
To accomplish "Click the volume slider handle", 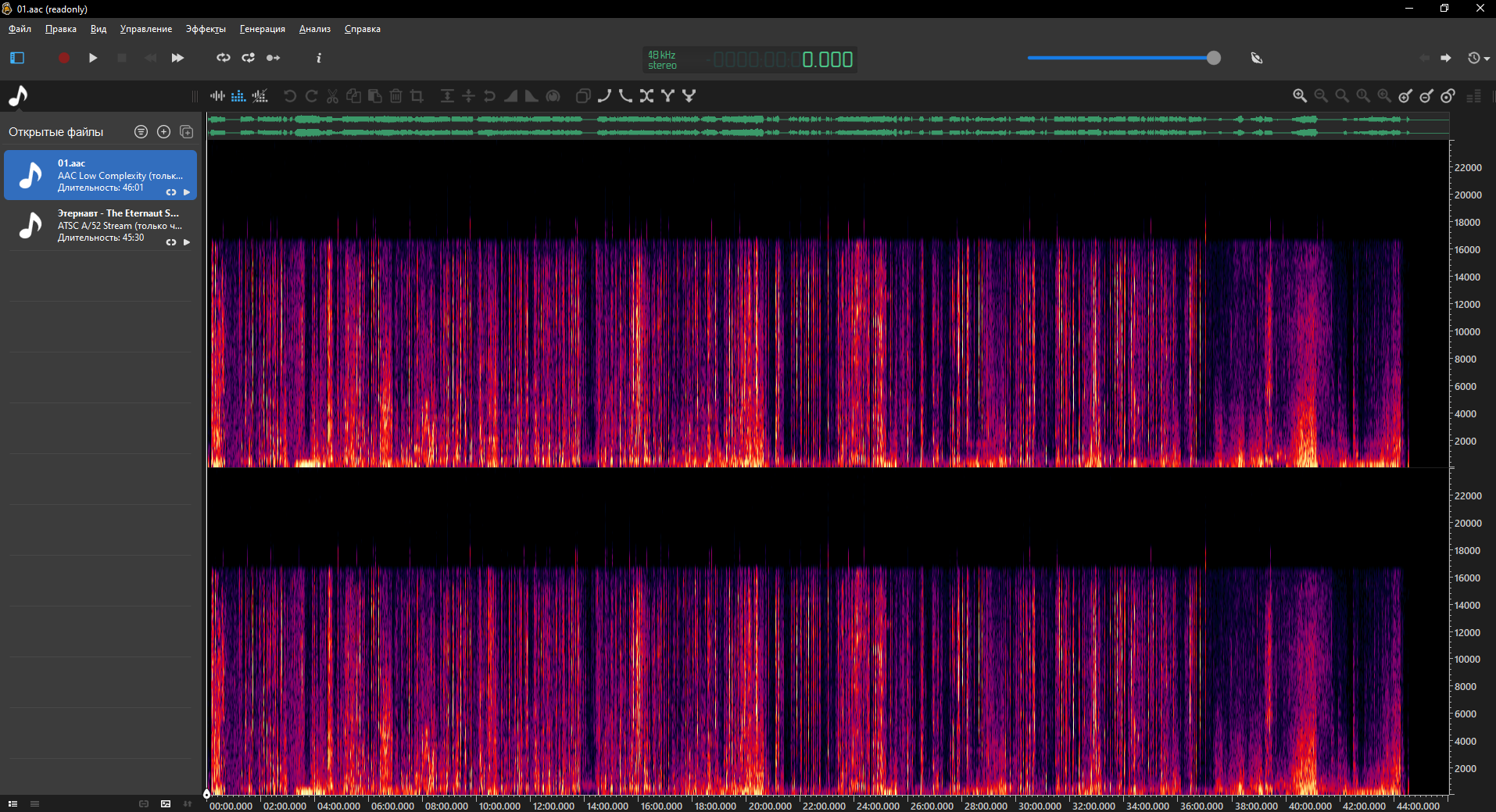I will coord(1213,58).
